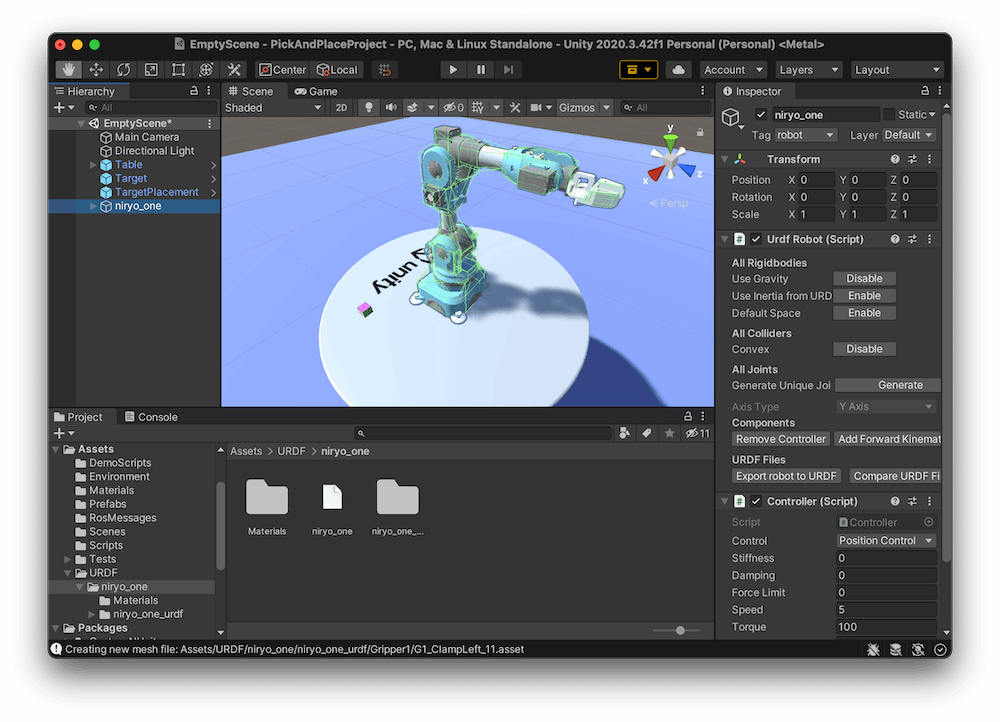Select the Transform tool

click(x=206, y=70)
